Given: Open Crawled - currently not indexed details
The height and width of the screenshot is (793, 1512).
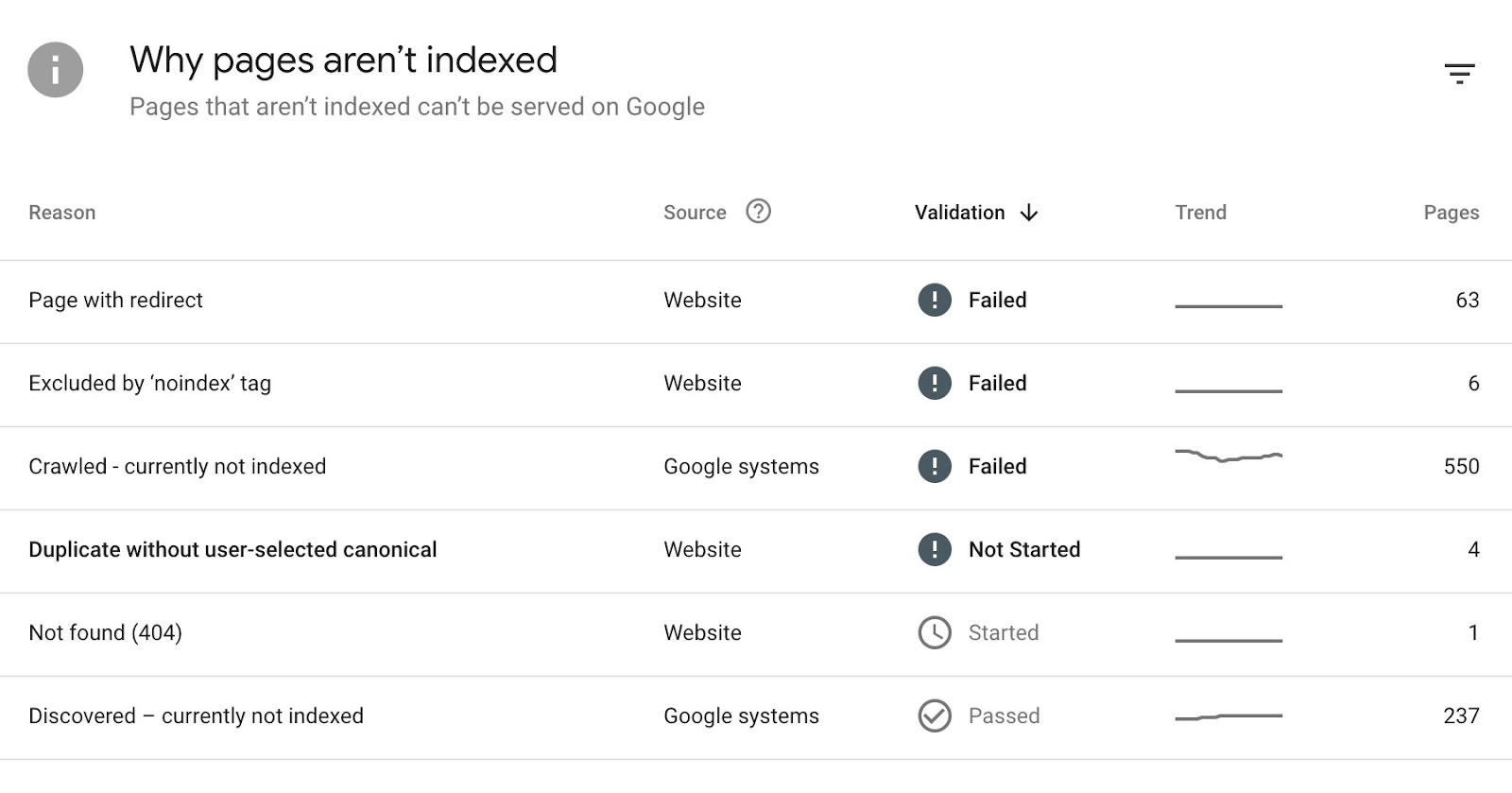Looking at the screenshot, I should tap(178, 466).
